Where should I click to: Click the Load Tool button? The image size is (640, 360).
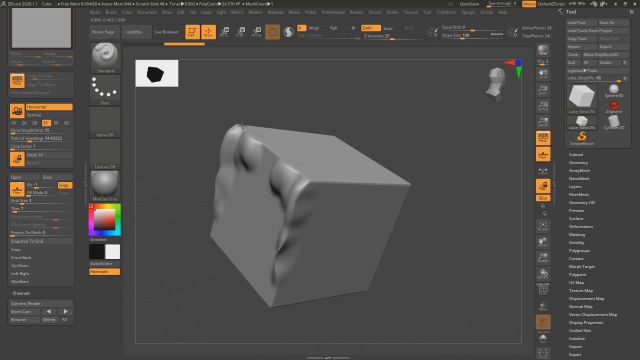pyautogui.click(x=581, y=22)
